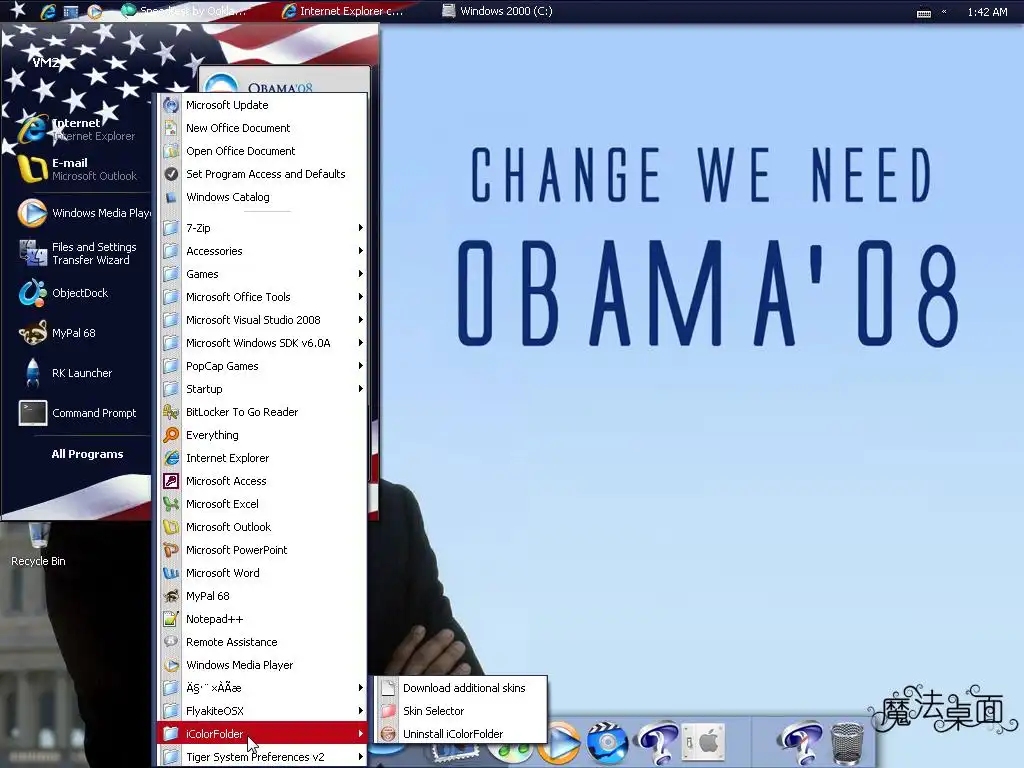
Task: Switch to Internet Explorer taskbar window
Action: click(x=343, y=10)
